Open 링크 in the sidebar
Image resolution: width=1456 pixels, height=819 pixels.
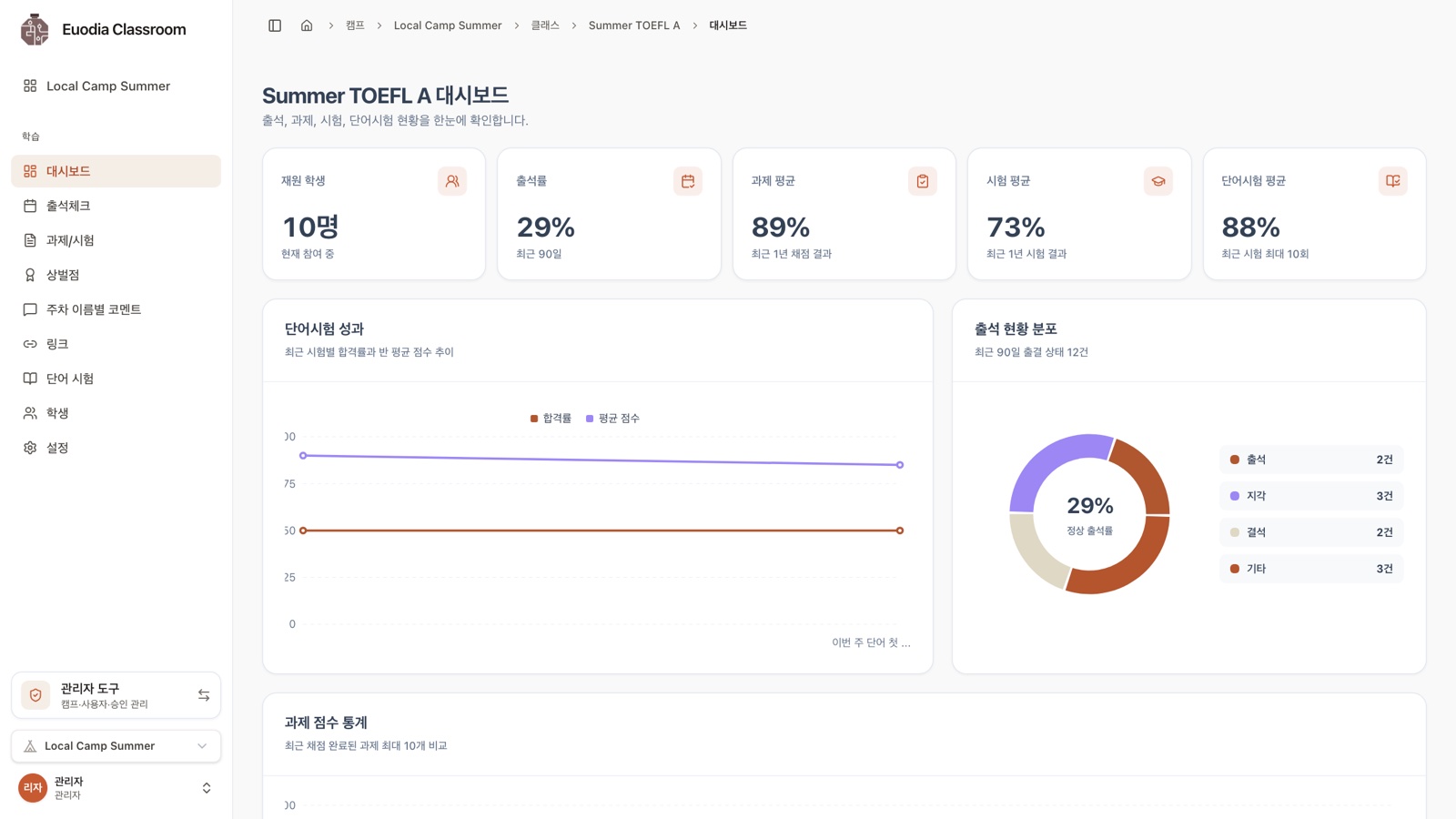[x=116, y=344]
